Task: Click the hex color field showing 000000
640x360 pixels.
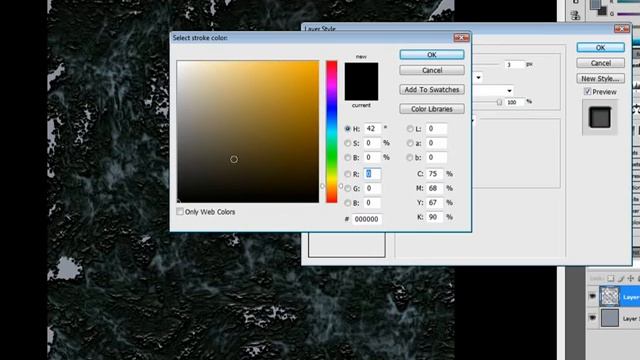Action: (x=367, y=219)
